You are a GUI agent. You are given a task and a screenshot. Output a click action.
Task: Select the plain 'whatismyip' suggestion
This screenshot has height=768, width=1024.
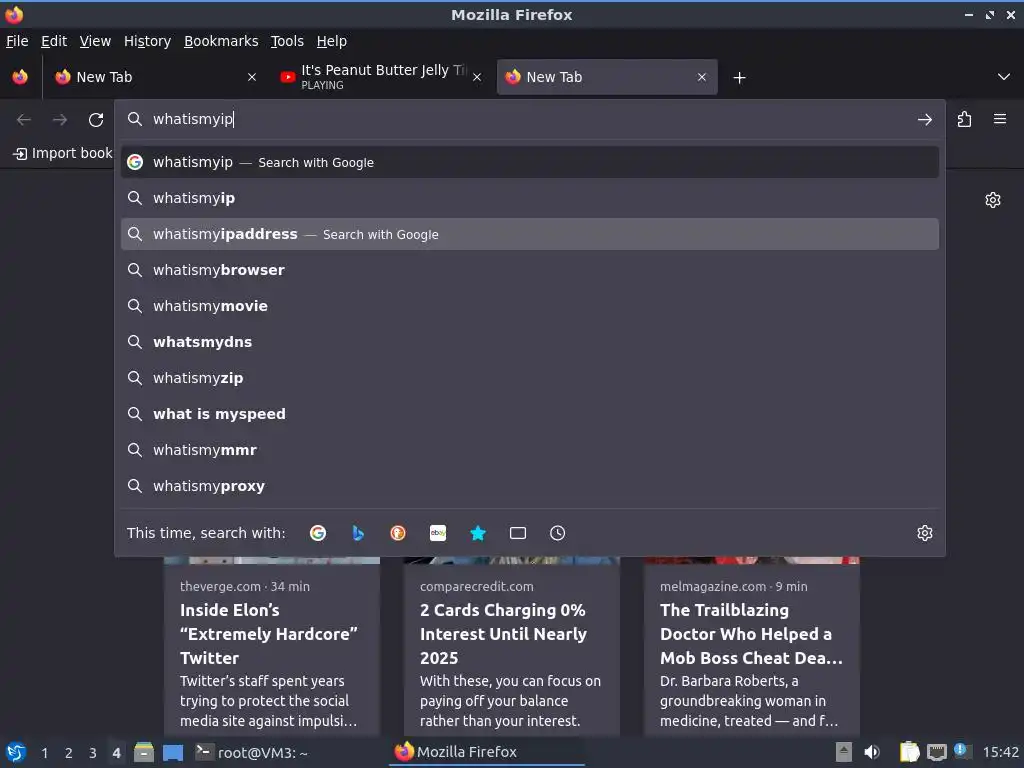(x=530, y=198)
